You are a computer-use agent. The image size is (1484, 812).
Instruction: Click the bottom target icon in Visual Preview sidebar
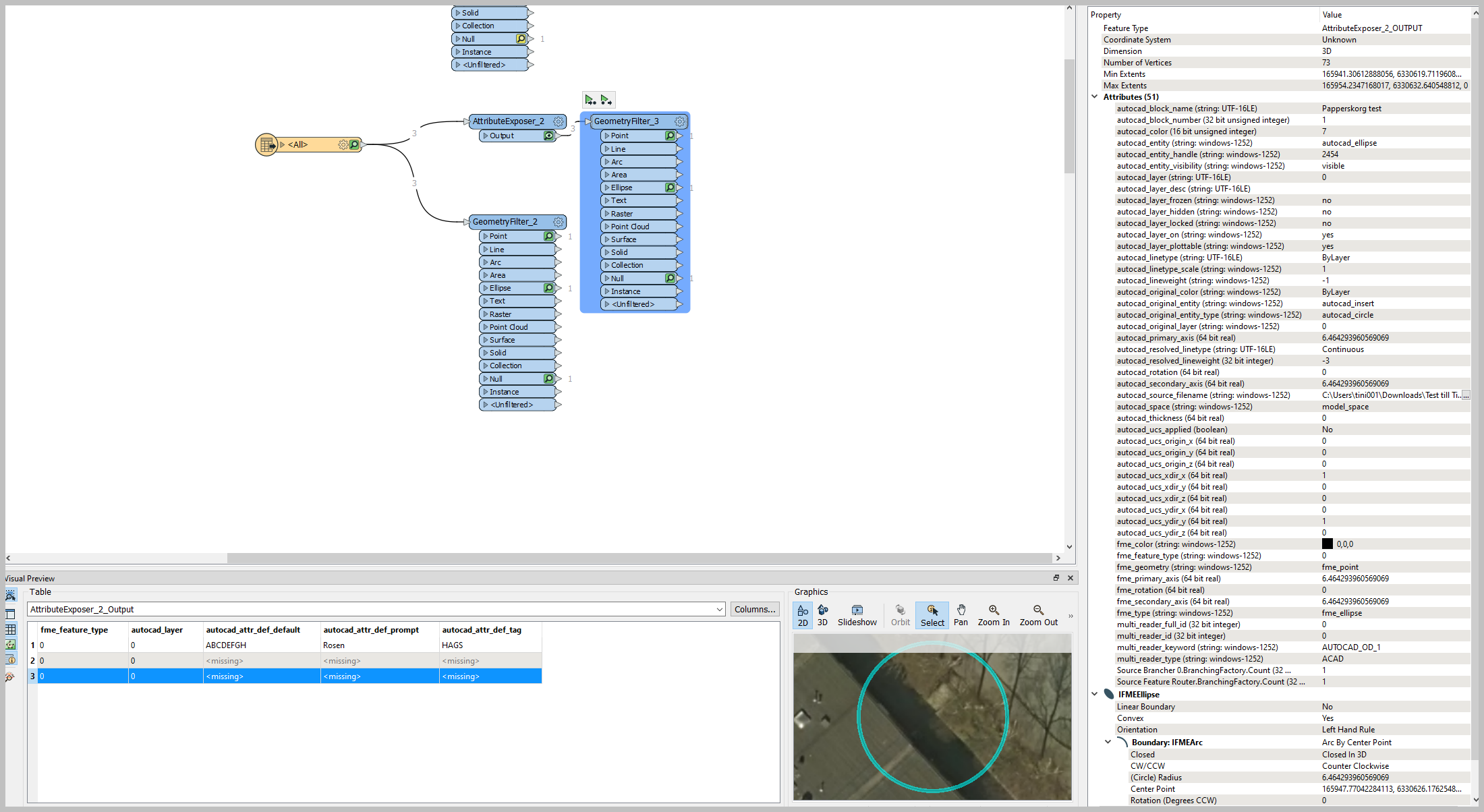tap(10, 676)
